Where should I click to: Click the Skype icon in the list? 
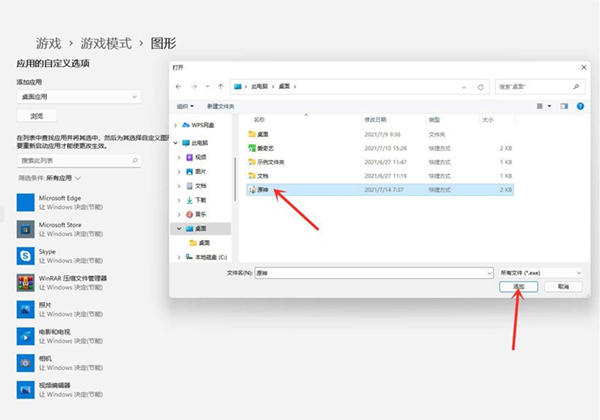24,256
